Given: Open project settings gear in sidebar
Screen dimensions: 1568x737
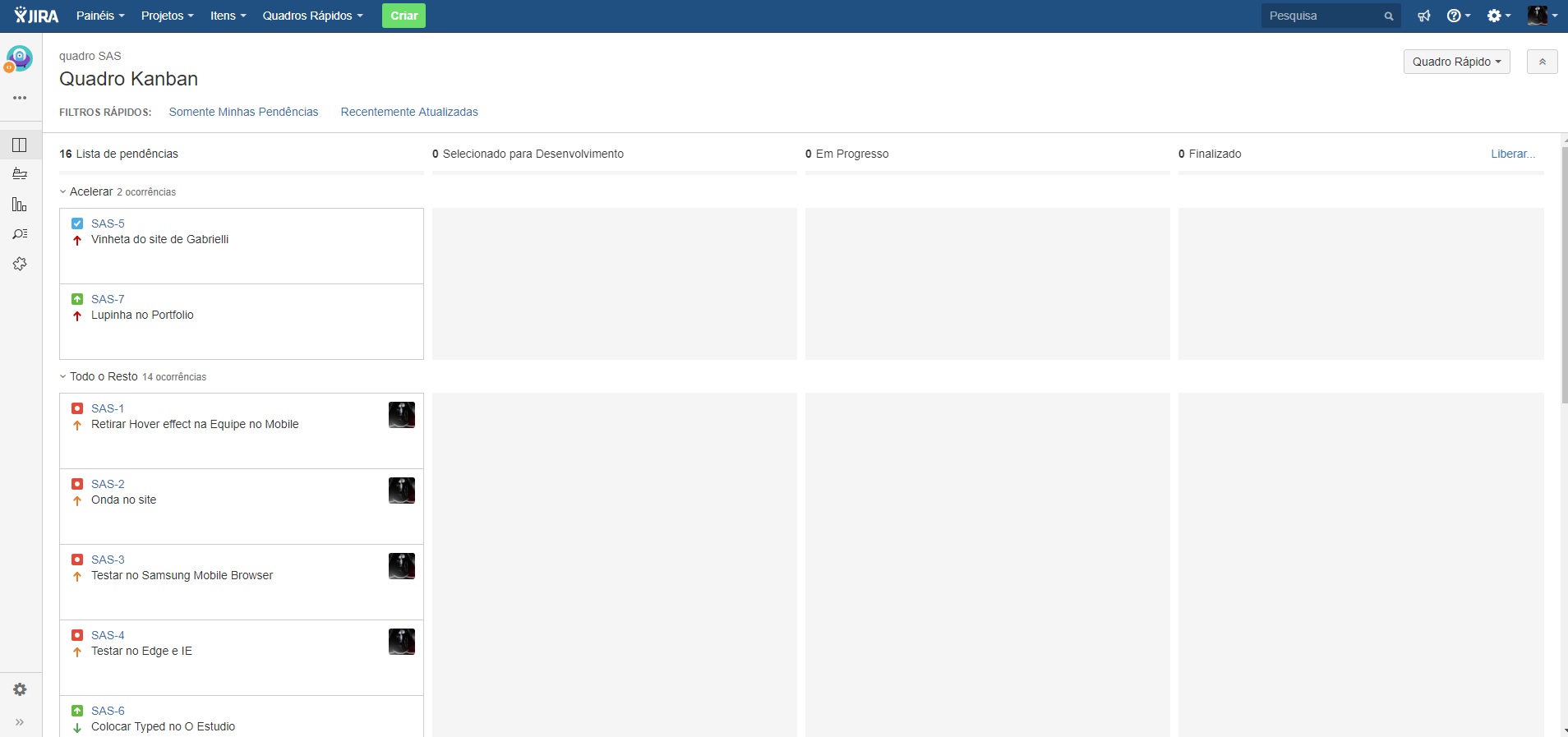Looking at the screenshot, I should point(20,689).
